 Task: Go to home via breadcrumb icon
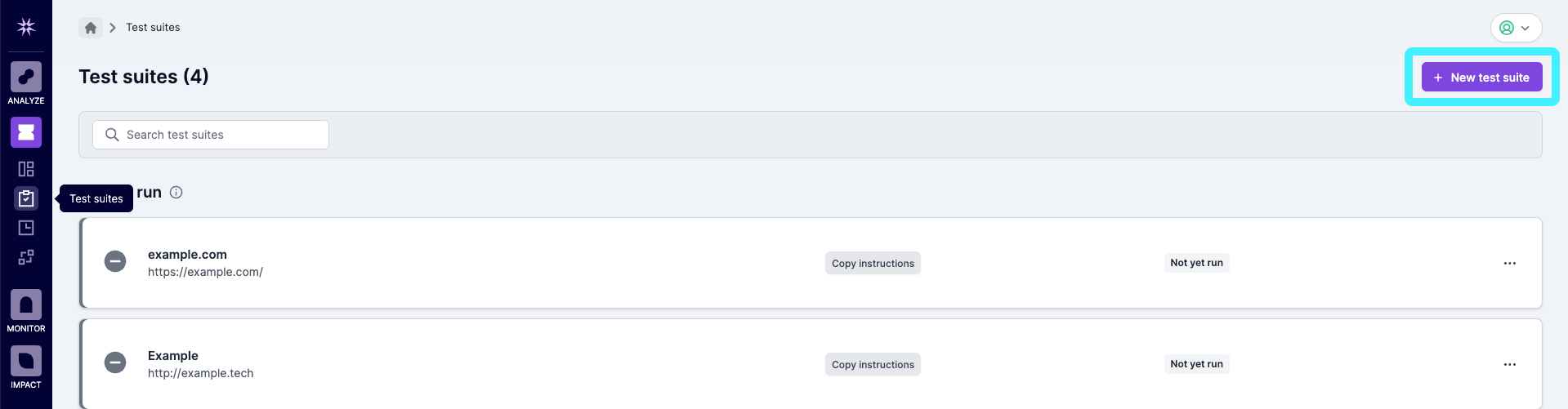point(91,28)
